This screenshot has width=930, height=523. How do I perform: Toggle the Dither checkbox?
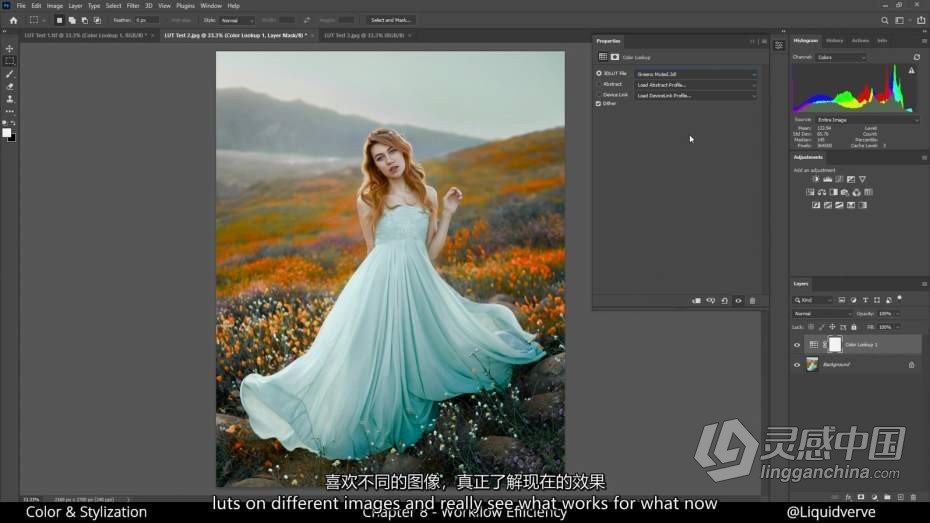tap(598, 104)
